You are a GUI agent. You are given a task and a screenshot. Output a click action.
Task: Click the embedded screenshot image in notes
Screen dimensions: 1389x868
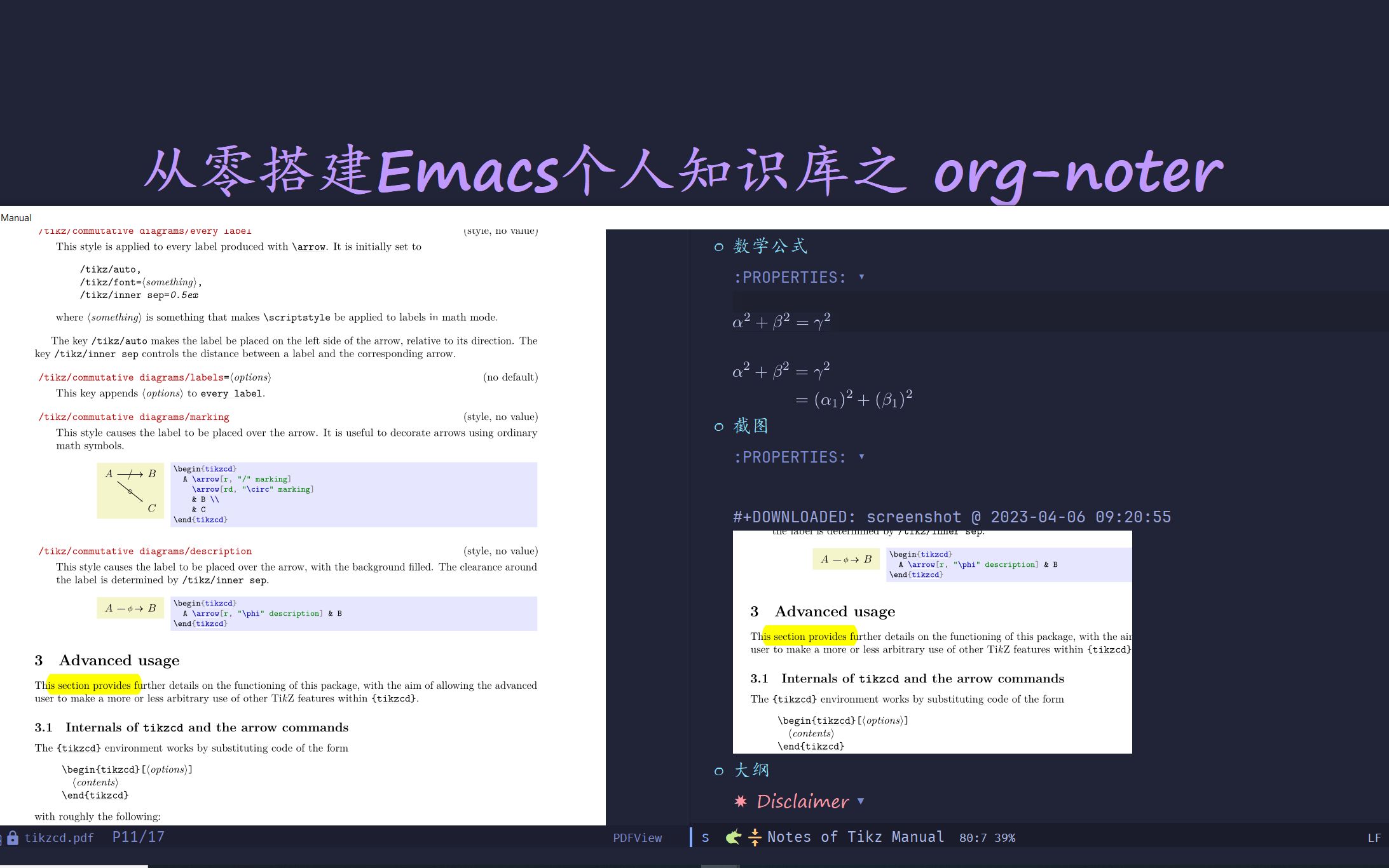(x=933, y=642)
